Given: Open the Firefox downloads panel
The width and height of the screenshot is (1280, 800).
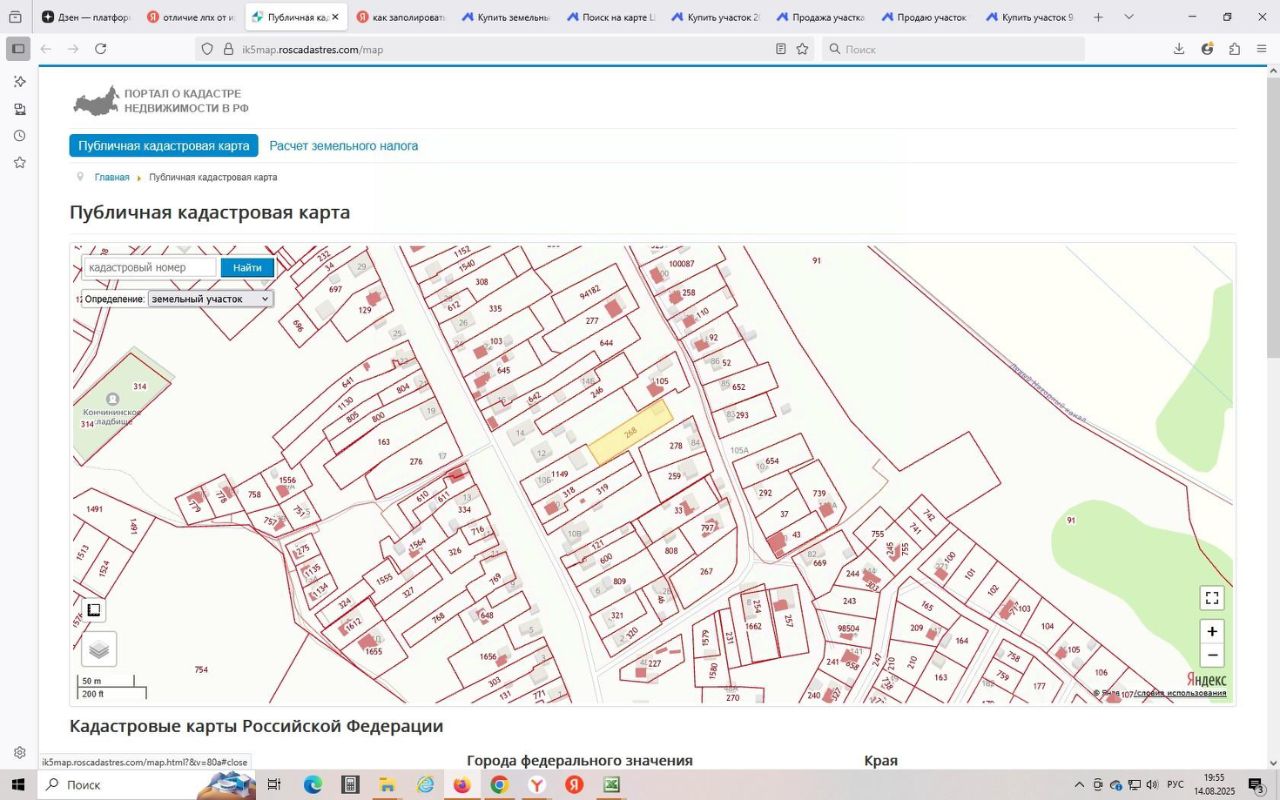Looking at the screenshot, I should (x=1179, y=49).
